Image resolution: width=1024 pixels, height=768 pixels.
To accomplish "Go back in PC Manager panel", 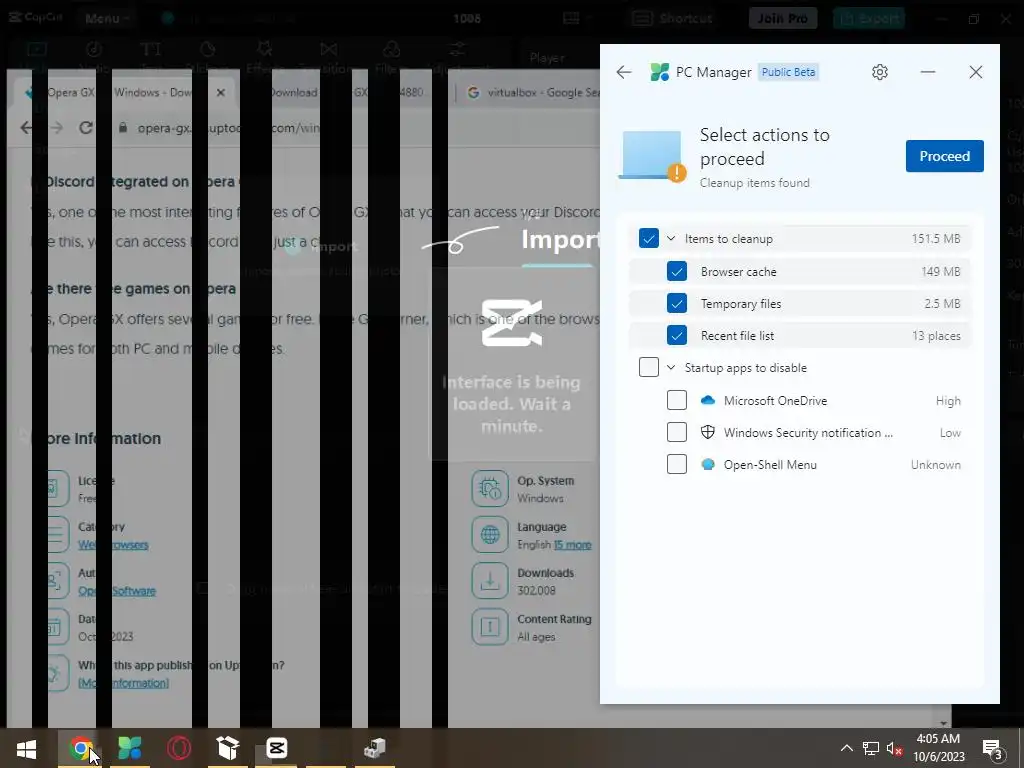I will 624,72.
